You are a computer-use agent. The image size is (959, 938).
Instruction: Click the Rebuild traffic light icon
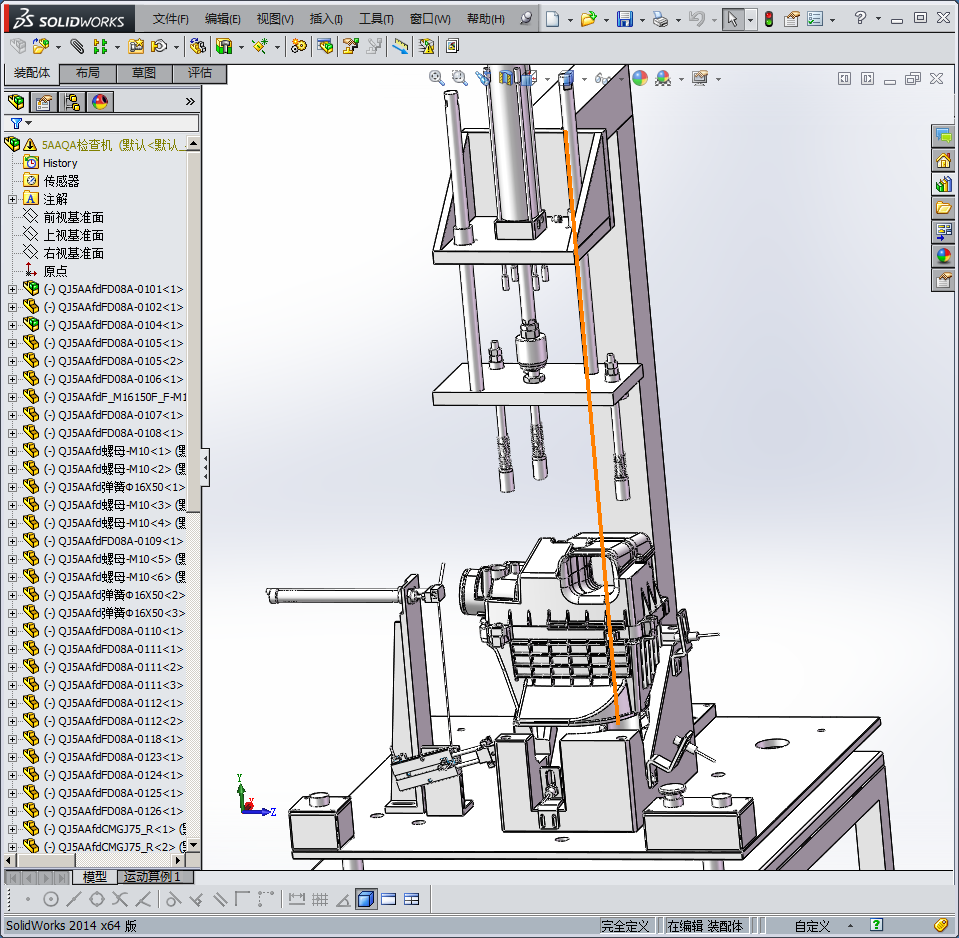coord(768,19)
